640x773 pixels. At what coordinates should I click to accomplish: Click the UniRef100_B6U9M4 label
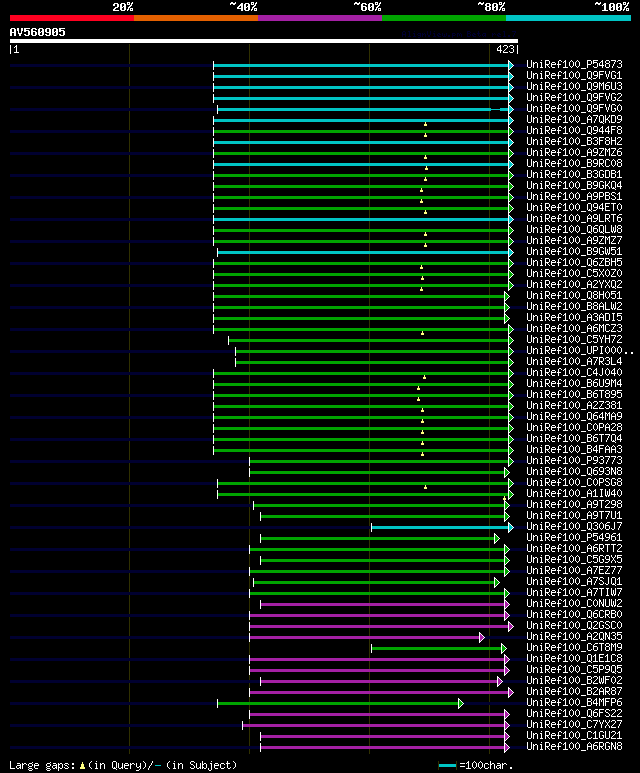click(x=574, y=384)
